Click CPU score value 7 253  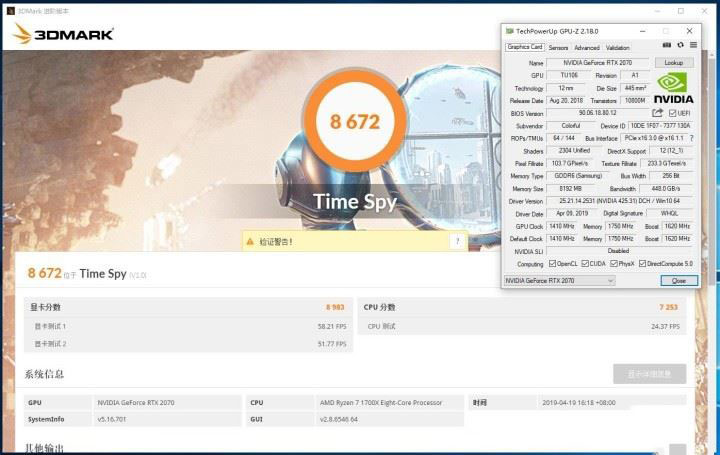point(668,307)
